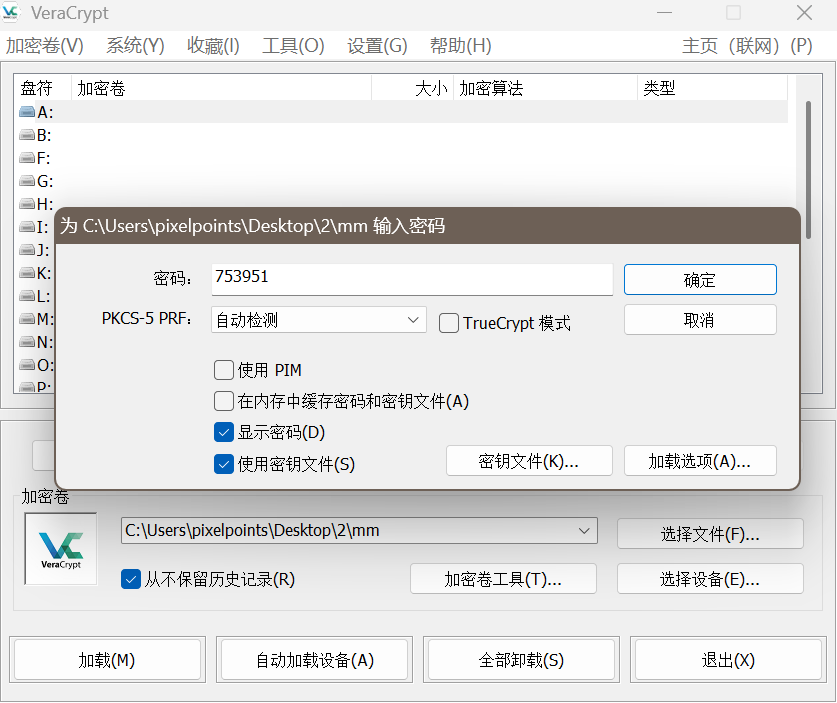
Task: Click the 类型 column header
Action: pos(712,88)
